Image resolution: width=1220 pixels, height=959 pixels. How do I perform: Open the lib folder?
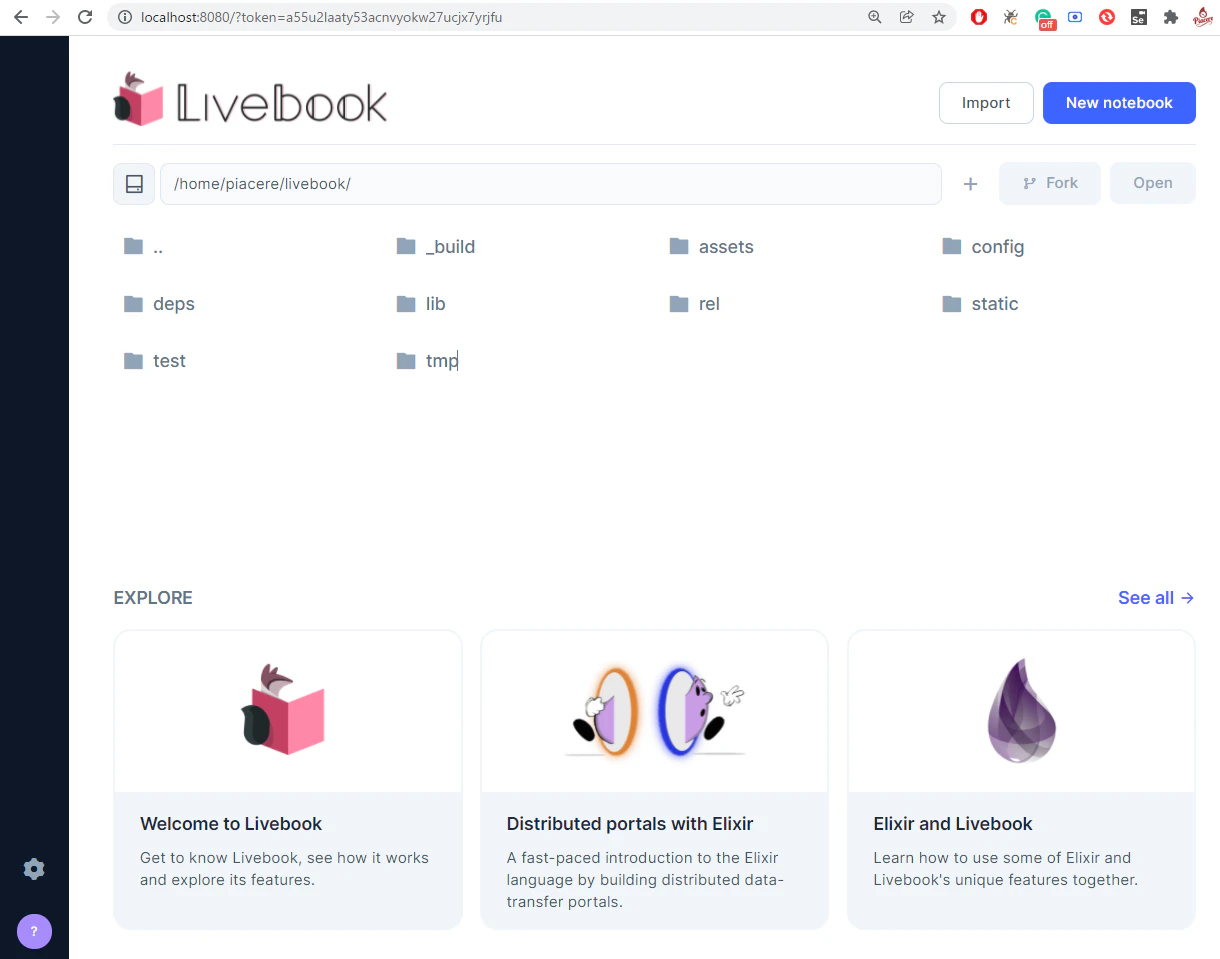pos(421,304)
